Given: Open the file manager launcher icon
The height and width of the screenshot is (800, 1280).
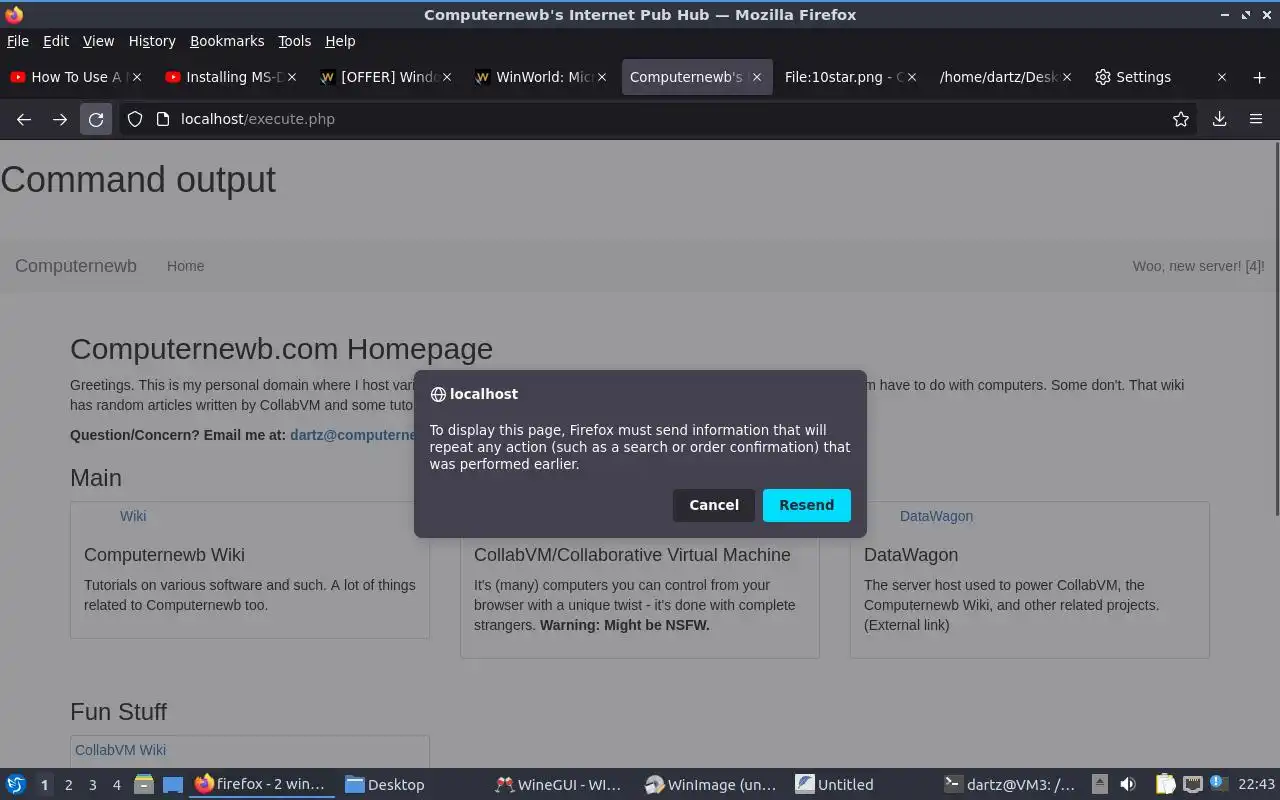Looking at the screenshot, I should (143, 784).
